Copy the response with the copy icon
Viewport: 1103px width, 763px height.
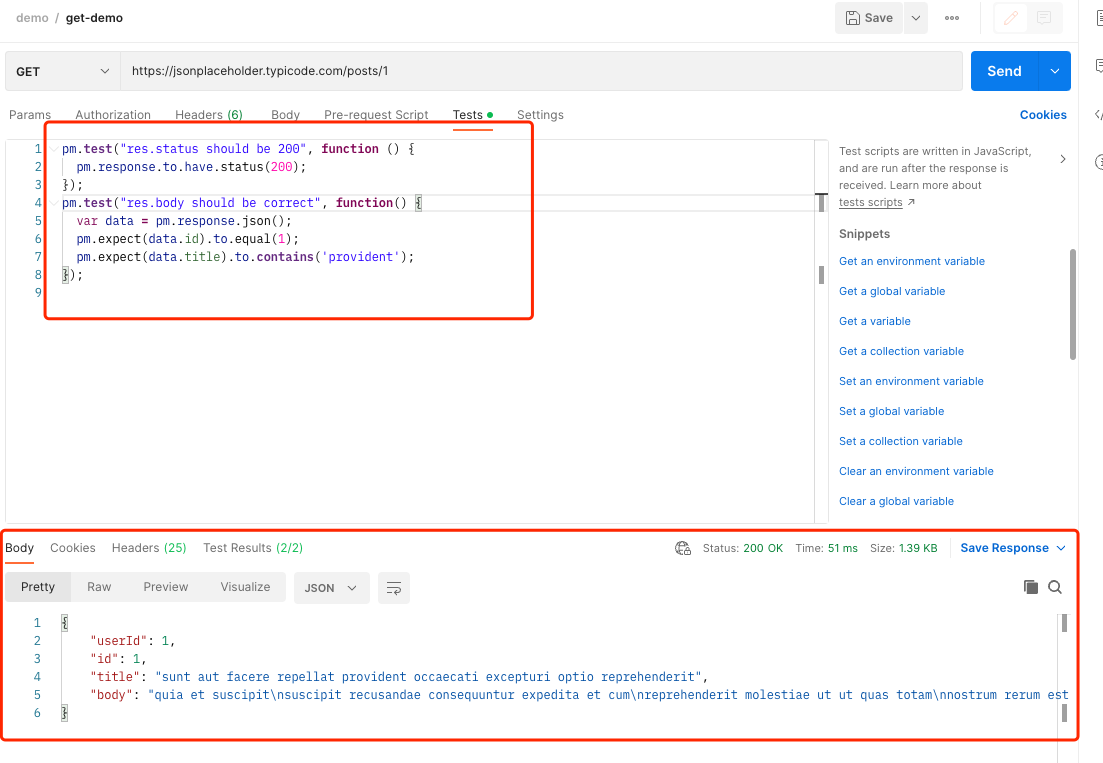tap(1031, 587)
